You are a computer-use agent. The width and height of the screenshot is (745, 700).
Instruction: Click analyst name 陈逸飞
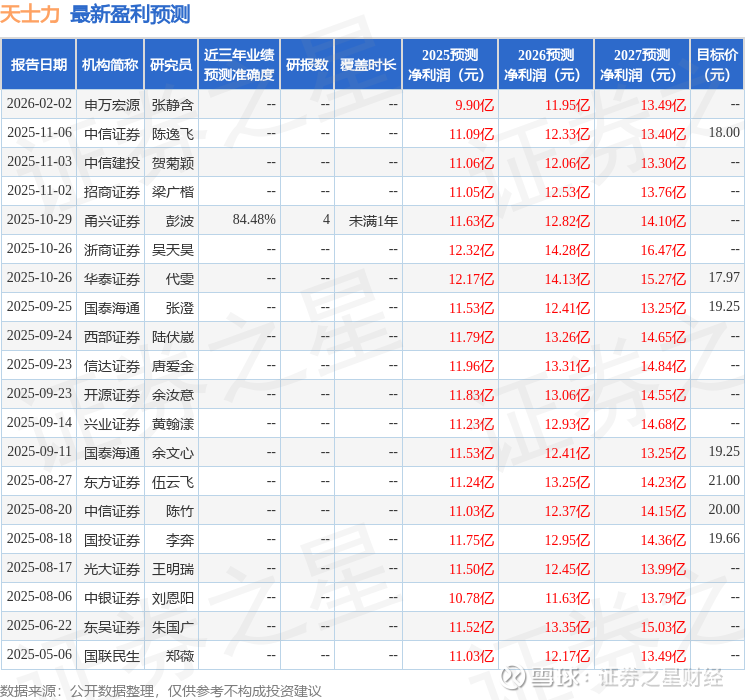pyautogui.click(x=172, y=134)
